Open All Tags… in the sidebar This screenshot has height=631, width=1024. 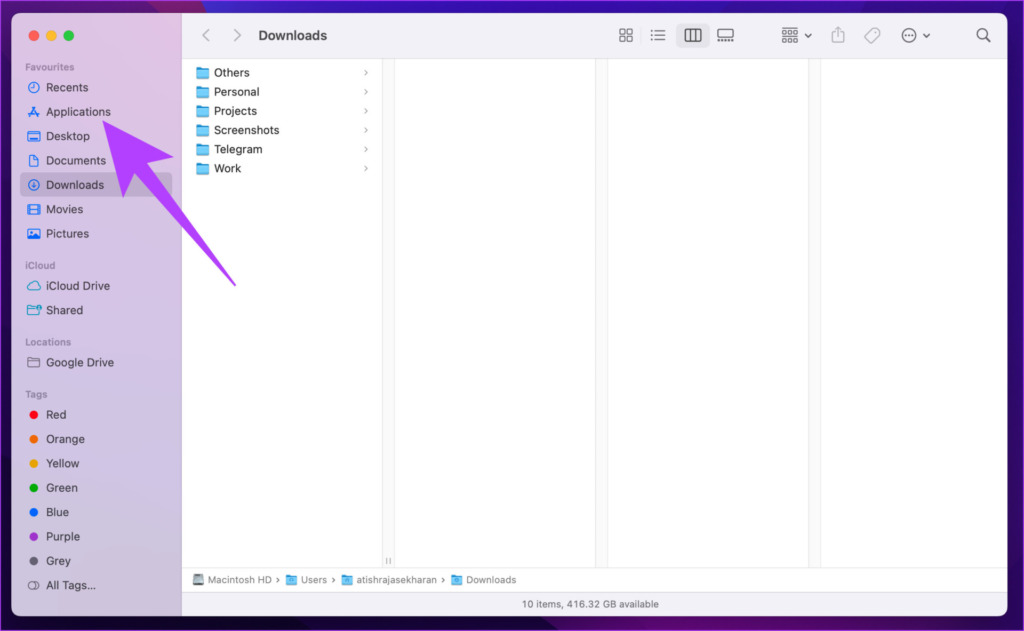click(x=96, y=585)
